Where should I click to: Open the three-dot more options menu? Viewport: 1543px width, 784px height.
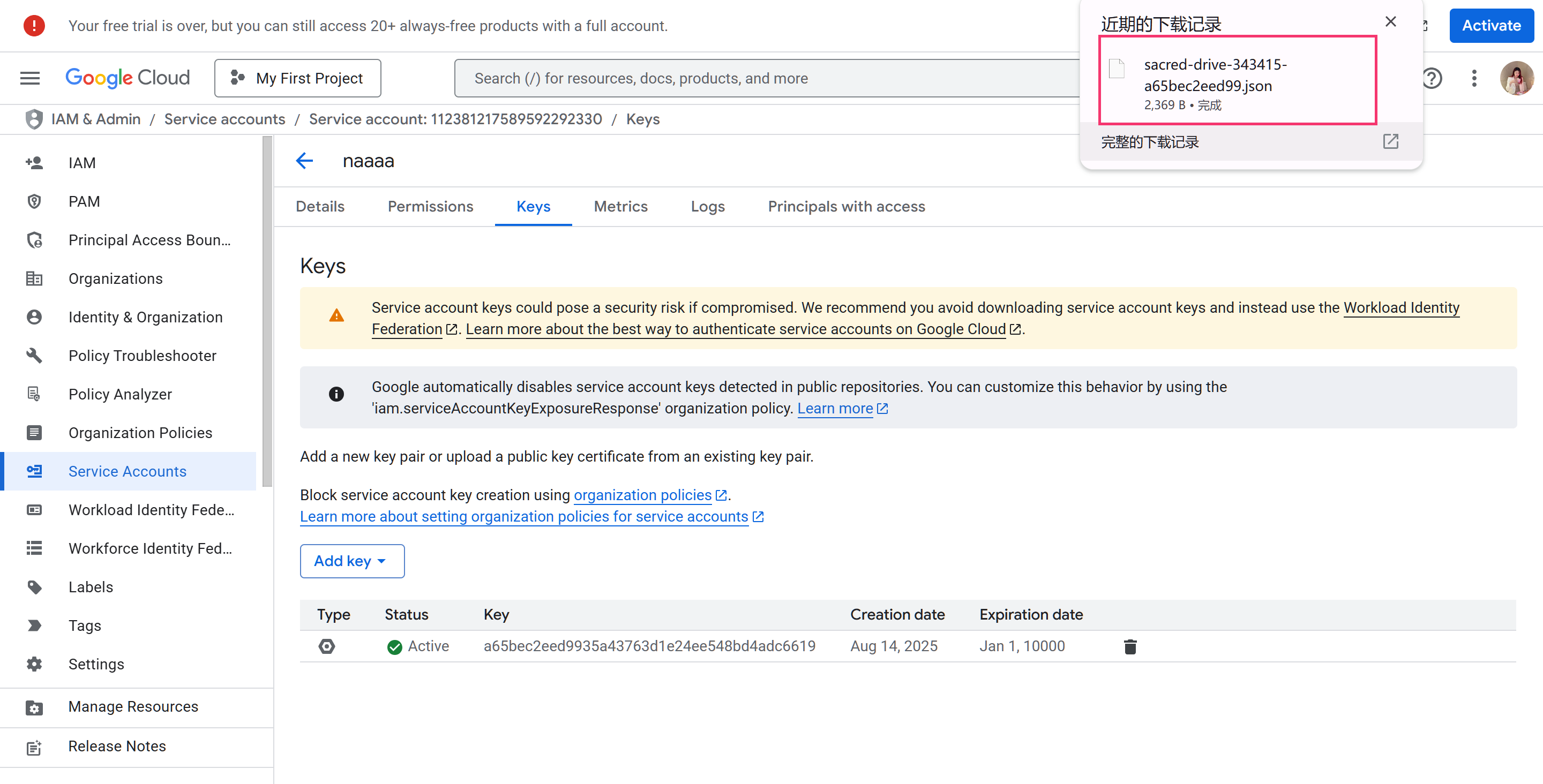[1474, 78]
